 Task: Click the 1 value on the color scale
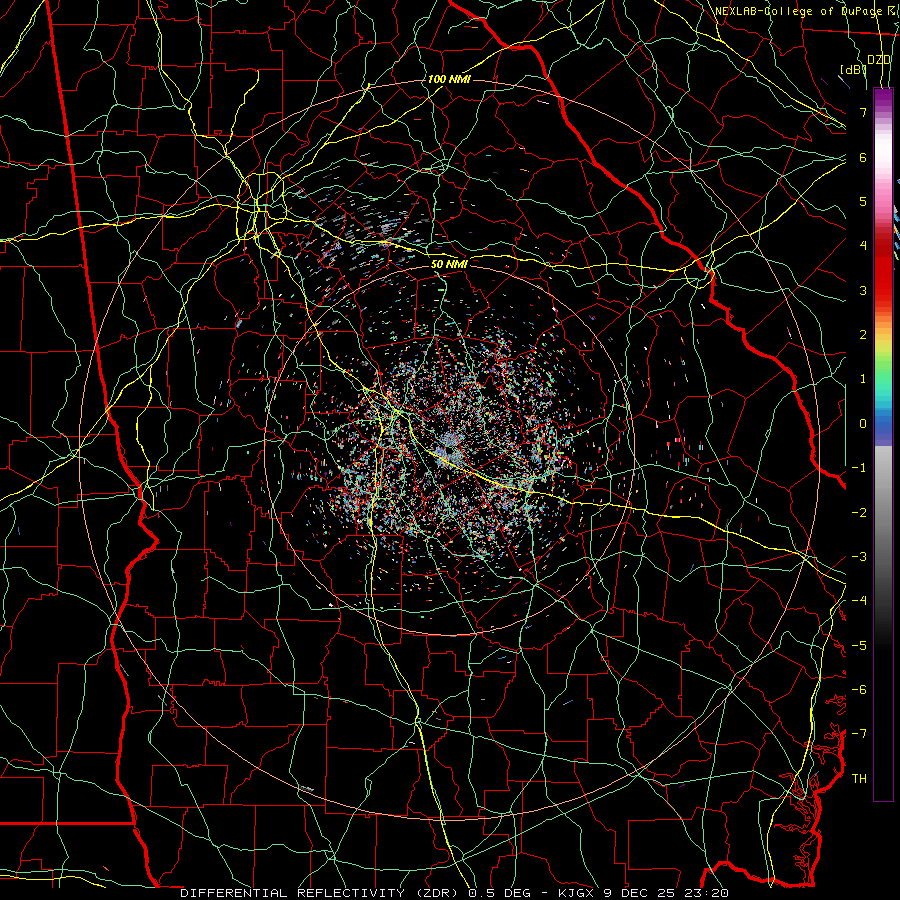tap(863, 379)
